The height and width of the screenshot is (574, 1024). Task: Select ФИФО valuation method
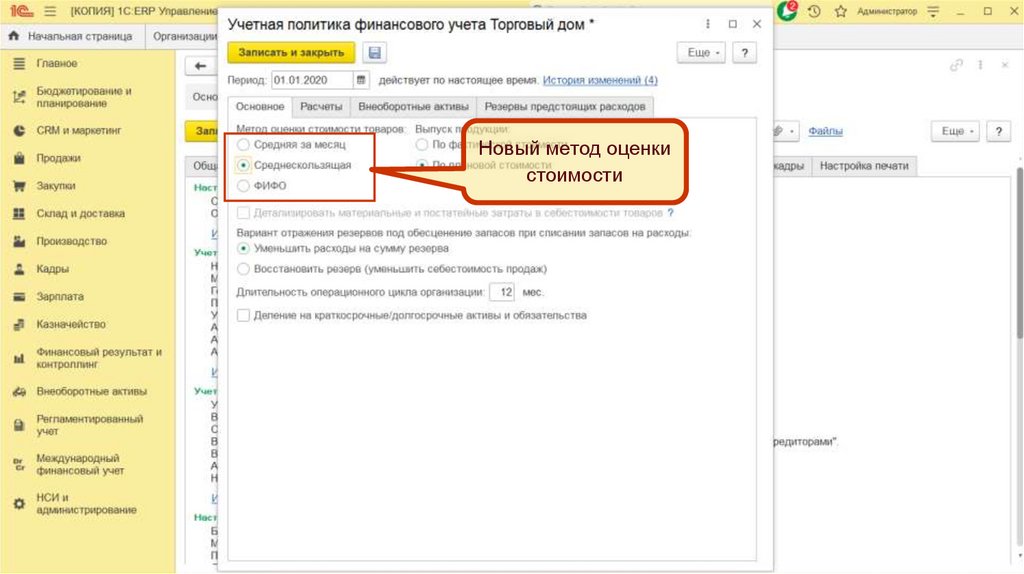click(243, 185)
